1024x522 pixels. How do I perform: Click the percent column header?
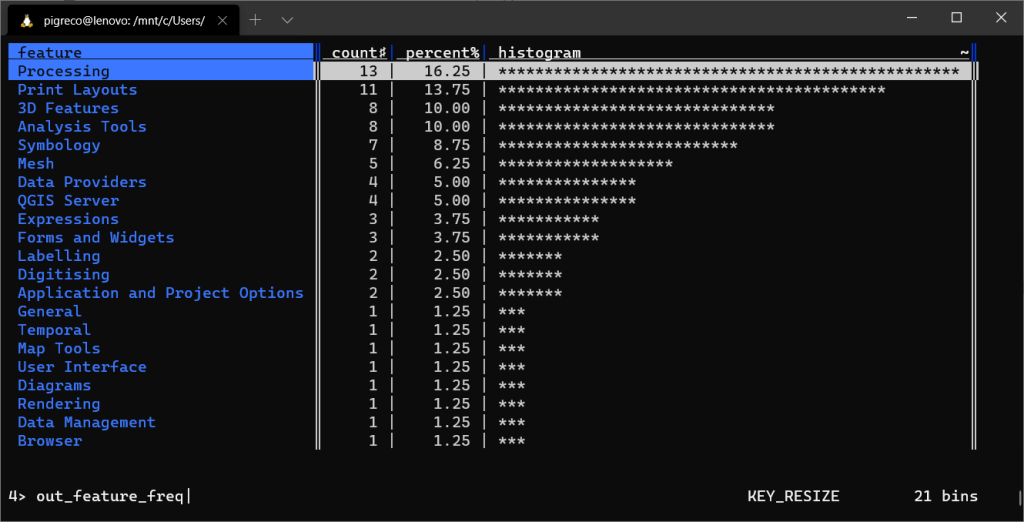pyautogui.click(x=439, y=52)
